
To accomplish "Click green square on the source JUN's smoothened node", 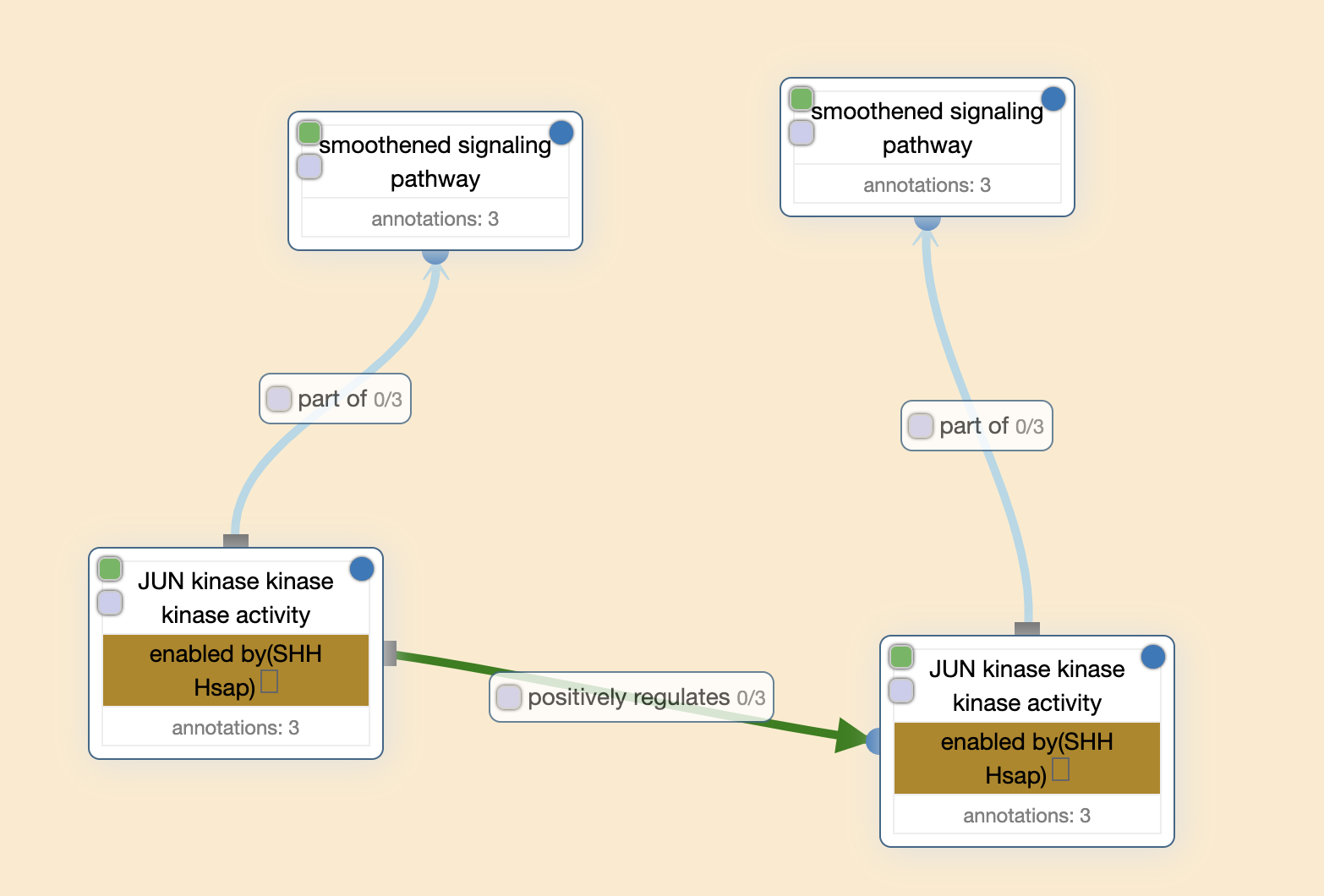I will coord(309,133).
